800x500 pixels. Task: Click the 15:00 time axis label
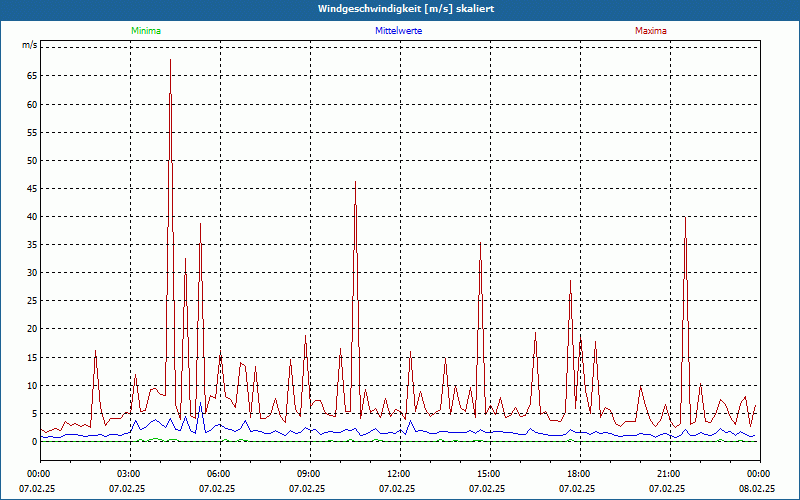(489, 473)
